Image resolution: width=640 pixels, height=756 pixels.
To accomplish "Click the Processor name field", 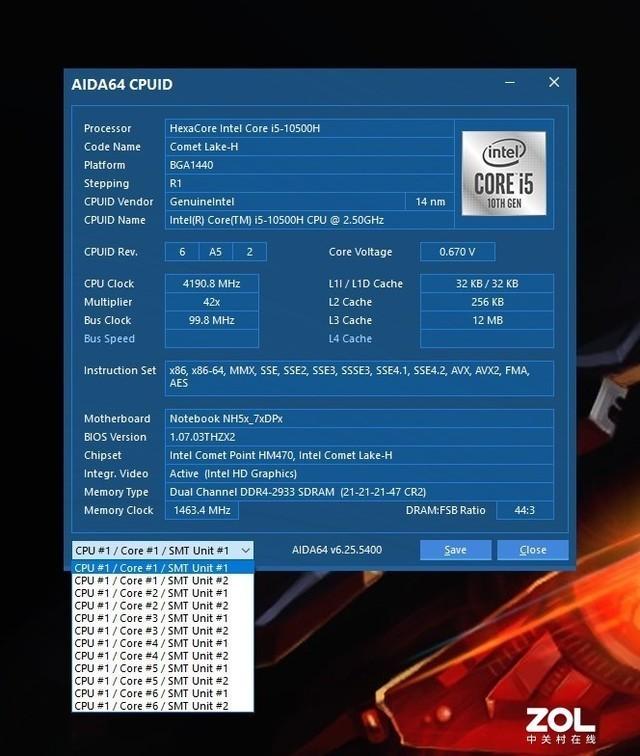I will pyautogui.click(x=309, y=128).
